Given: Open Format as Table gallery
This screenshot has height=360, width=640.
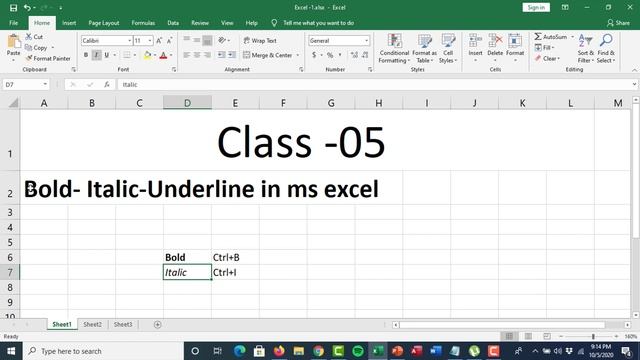Looking at the screenshot, I should pyautogui.click(x=424, y=49).
